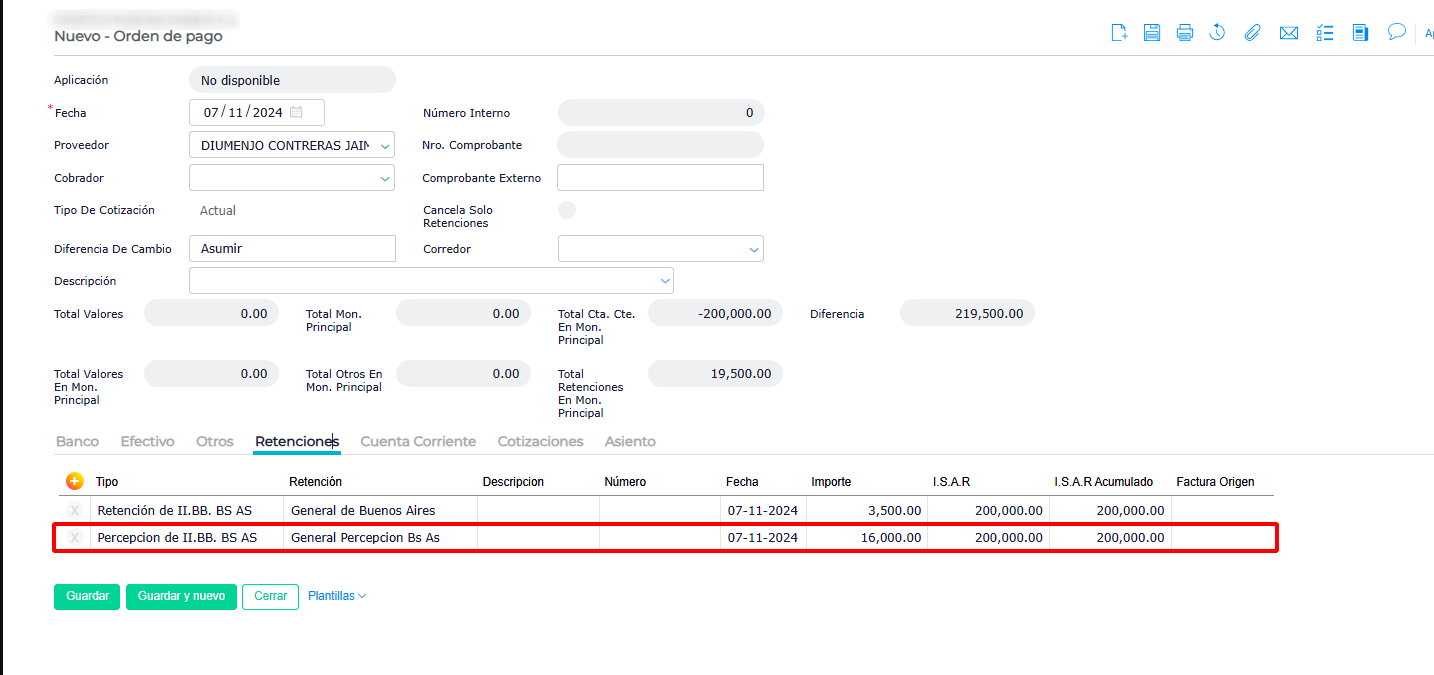Expand the Proveedor dropdown

(384, 146)
